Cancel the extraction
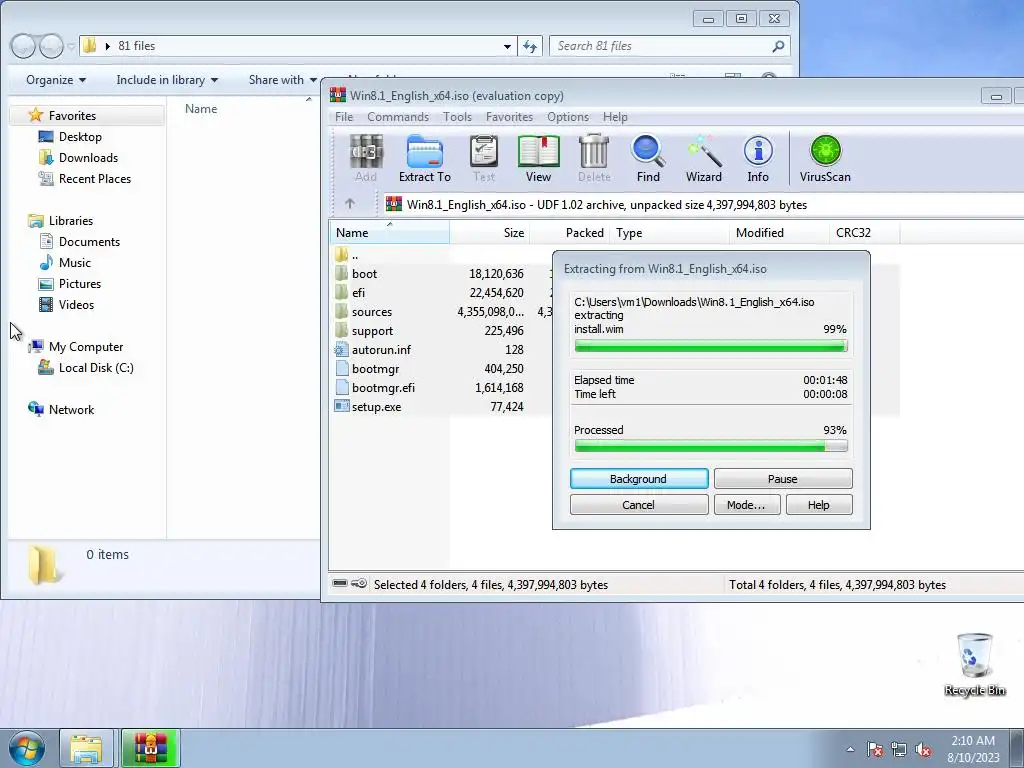Image resolution: width=1024 pixels, height=768 pixels. pos(639,505)
